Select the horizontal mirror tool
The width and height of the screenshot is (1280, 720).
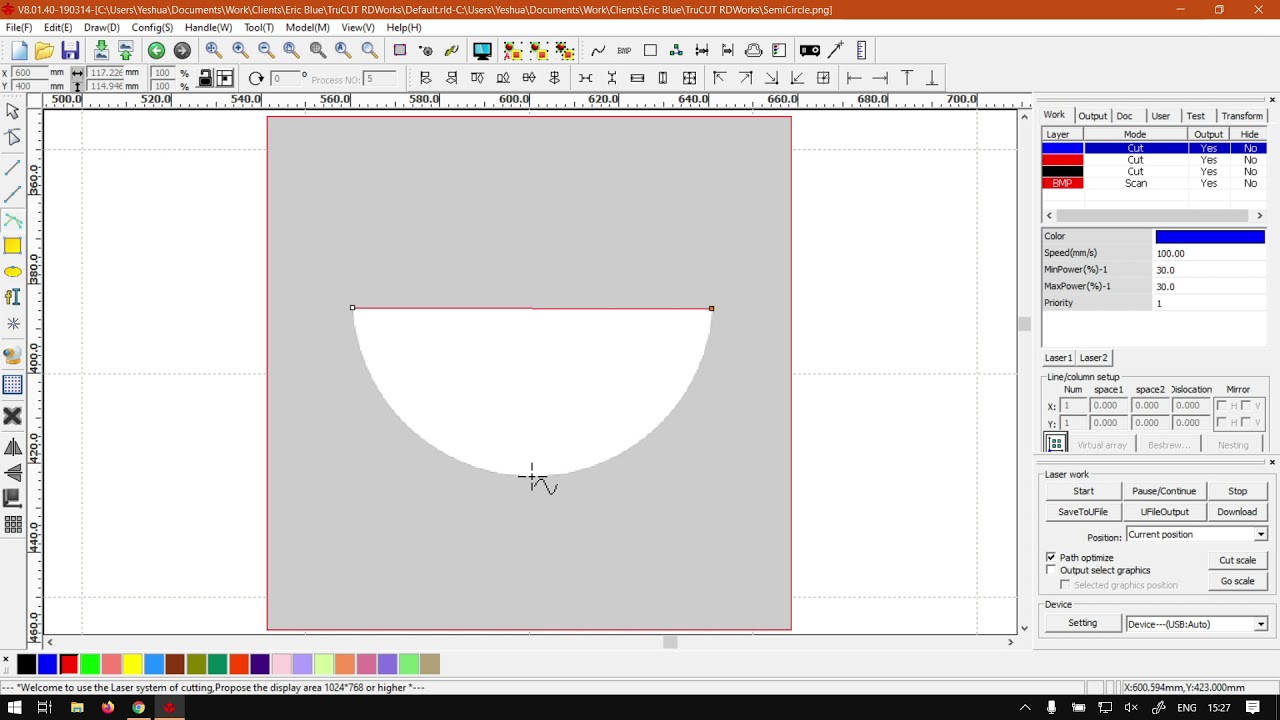[x=13, y=447]
